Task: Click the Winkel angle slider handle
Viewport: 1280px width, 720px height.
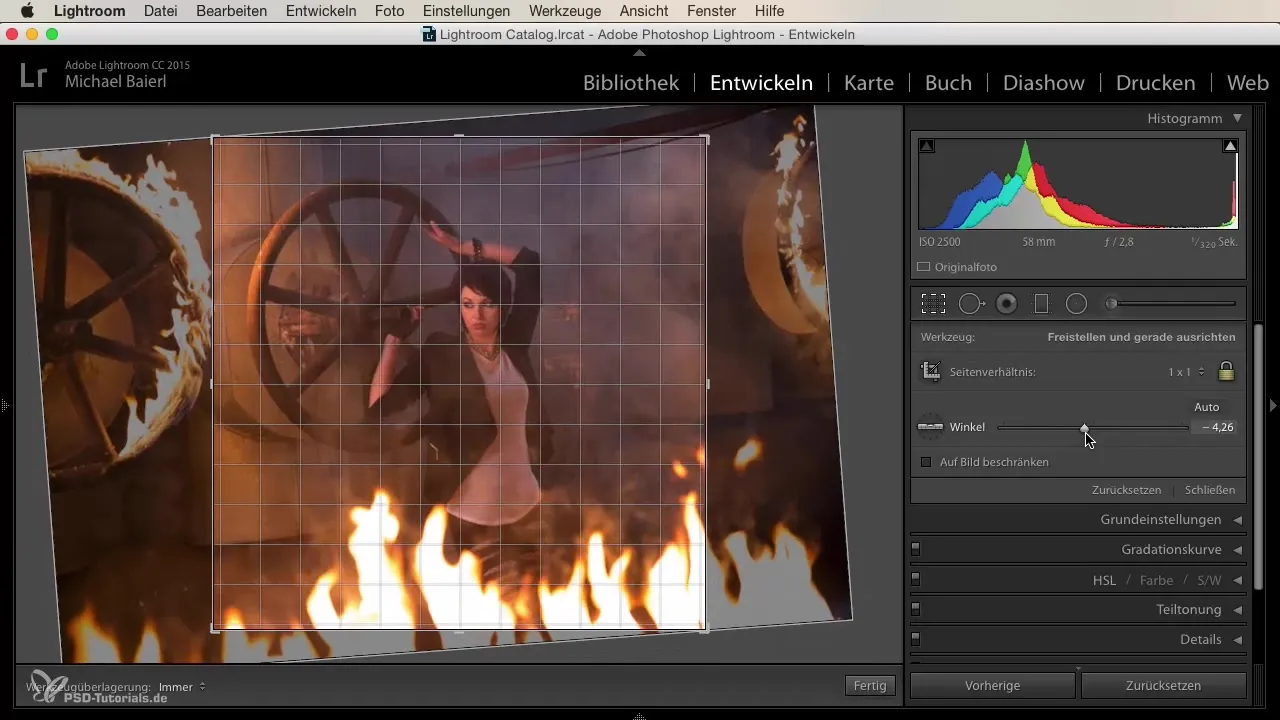Action: tap(1084, 427)
